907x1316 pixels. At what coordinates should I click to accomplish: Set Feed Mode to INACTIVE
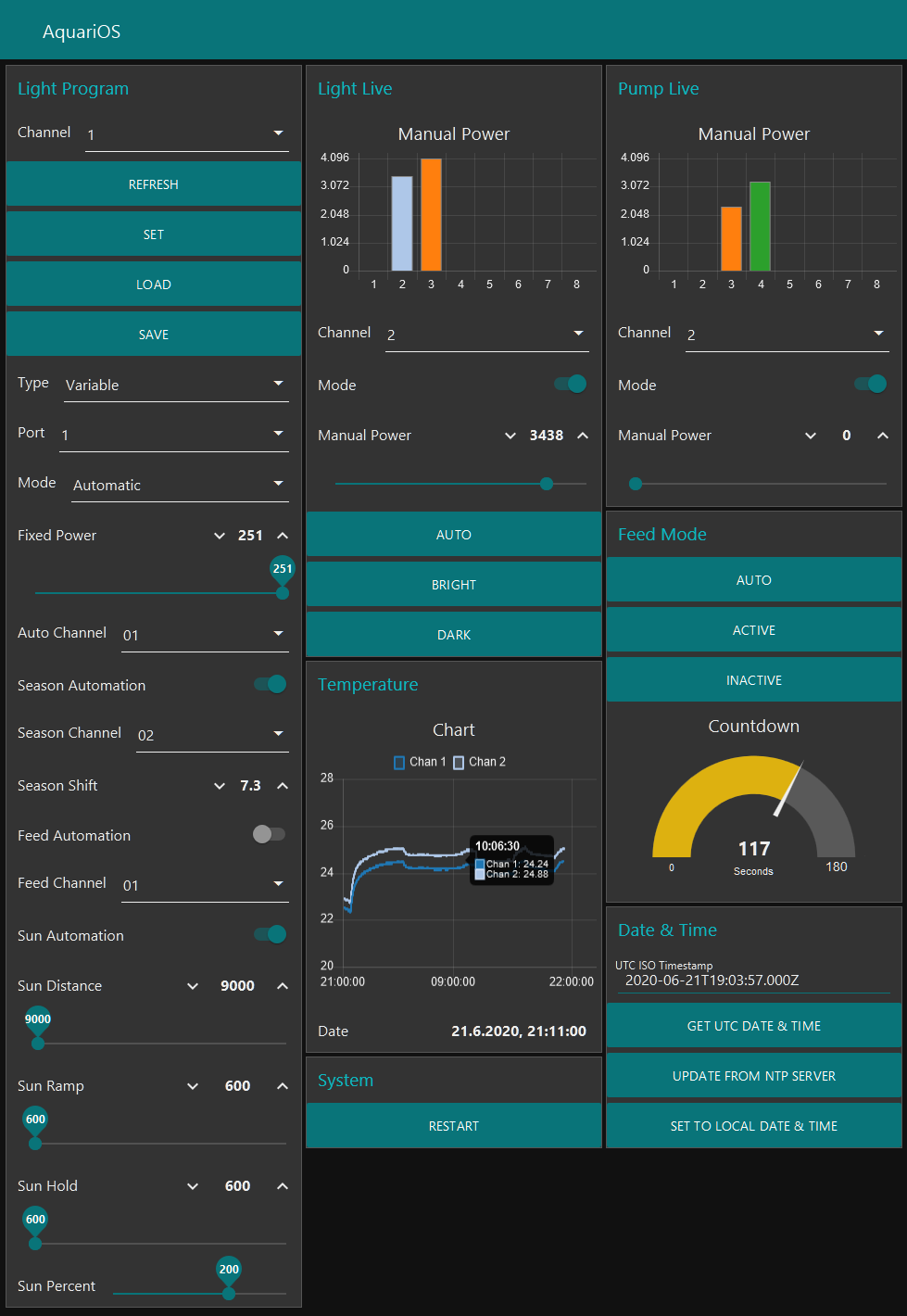(753, 679)
